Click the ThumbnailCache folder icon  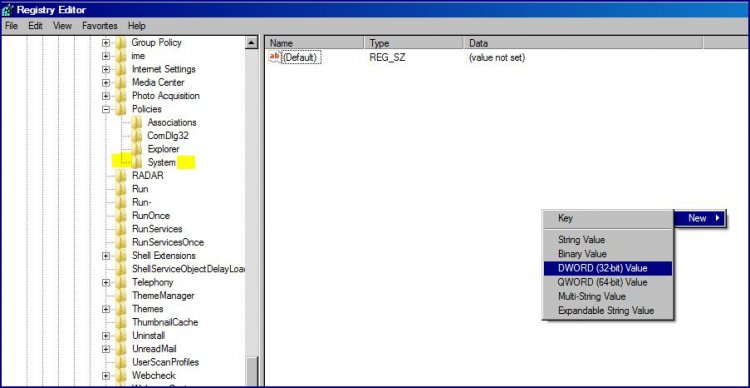[121, 322]
